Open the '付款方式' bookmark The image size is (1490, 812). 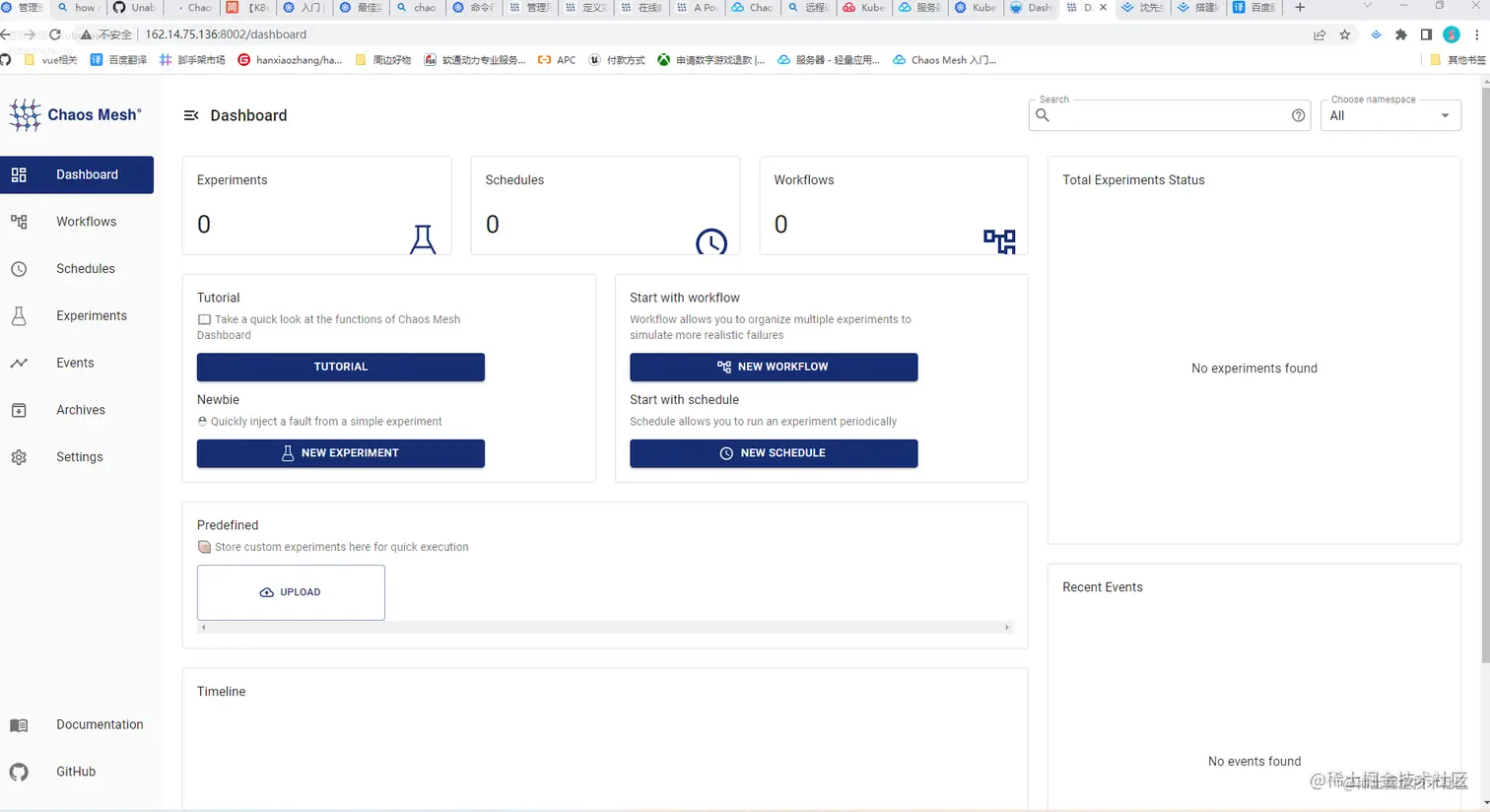[617, 60]
